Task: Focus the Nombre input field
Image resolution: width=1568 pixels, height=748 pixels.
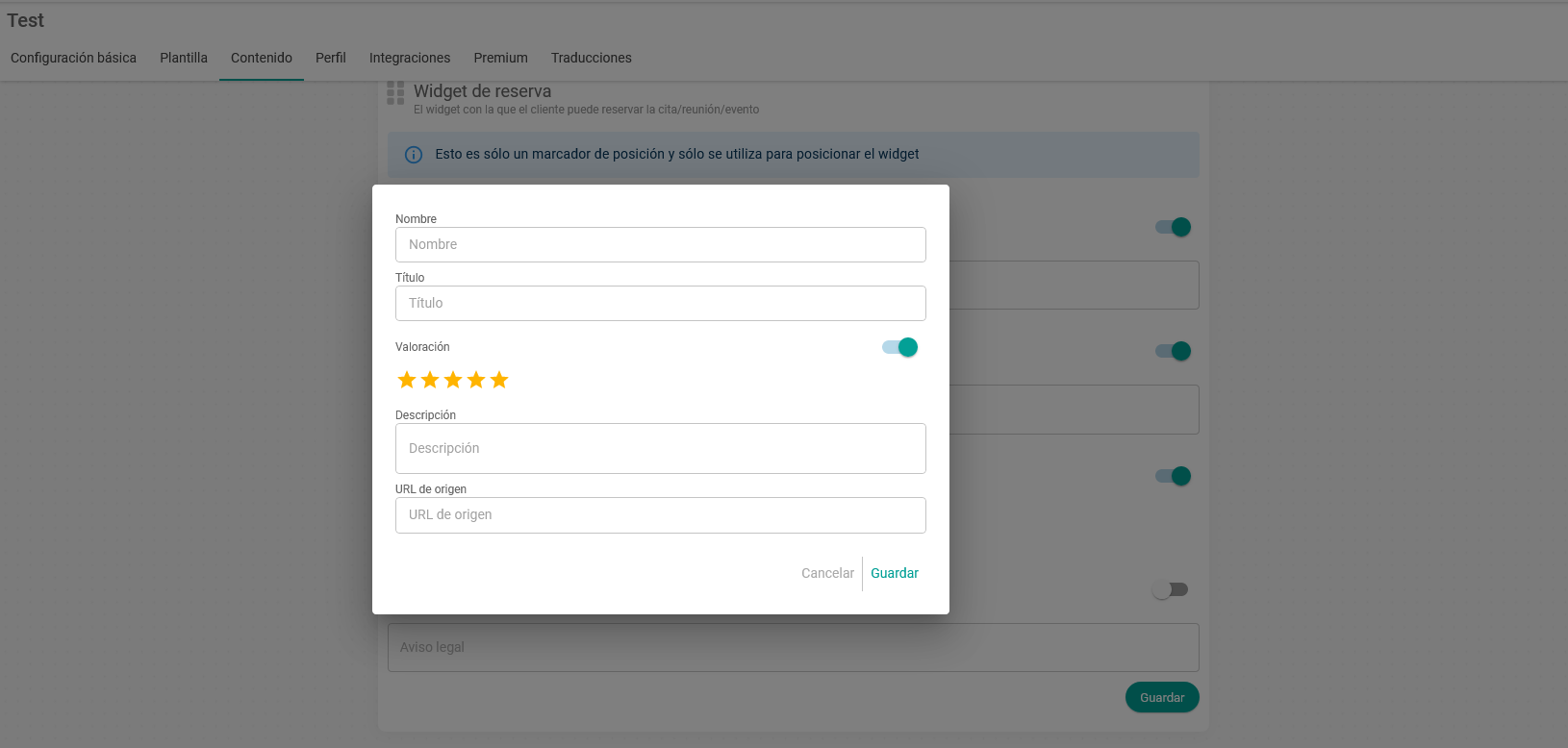Action: point(660,245)
